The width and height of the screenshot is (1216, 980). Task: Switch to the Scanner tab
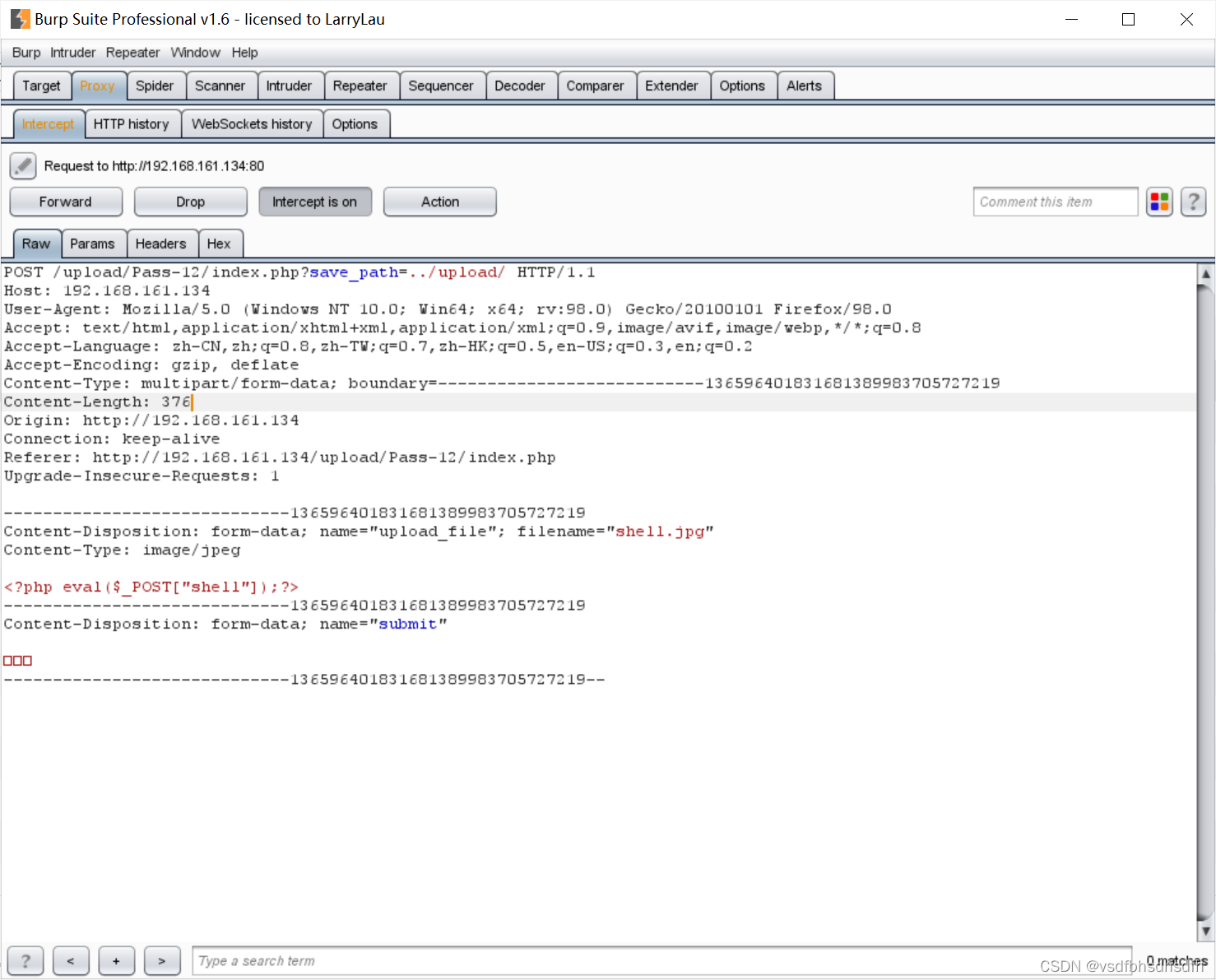[220, 86]
